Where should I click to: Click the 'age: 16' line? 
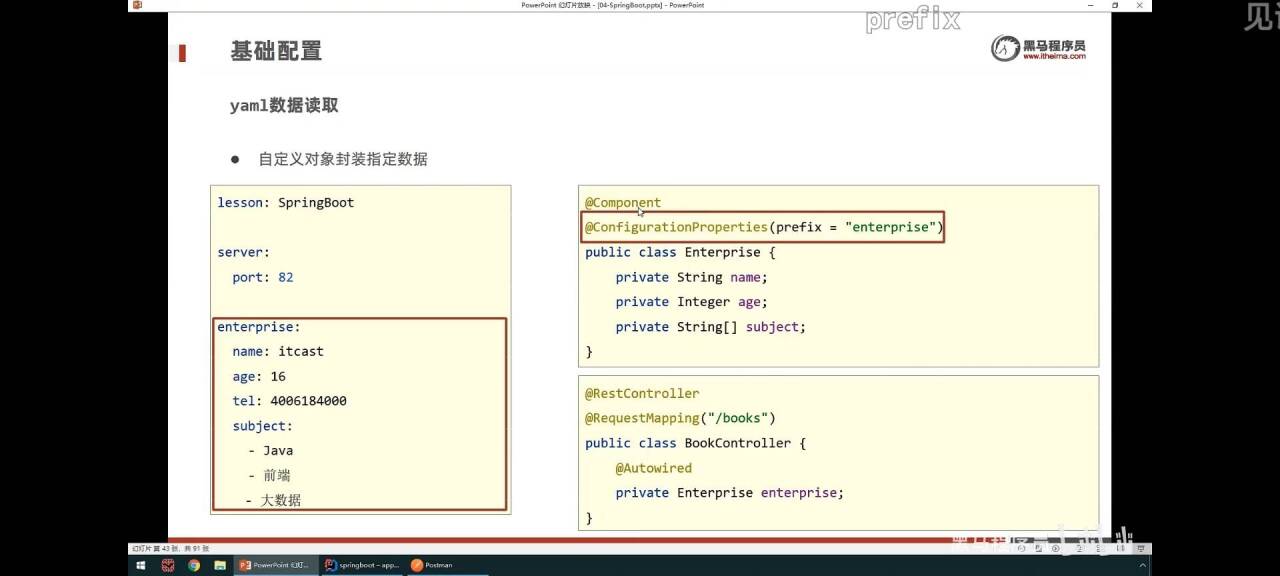point(259,376)
